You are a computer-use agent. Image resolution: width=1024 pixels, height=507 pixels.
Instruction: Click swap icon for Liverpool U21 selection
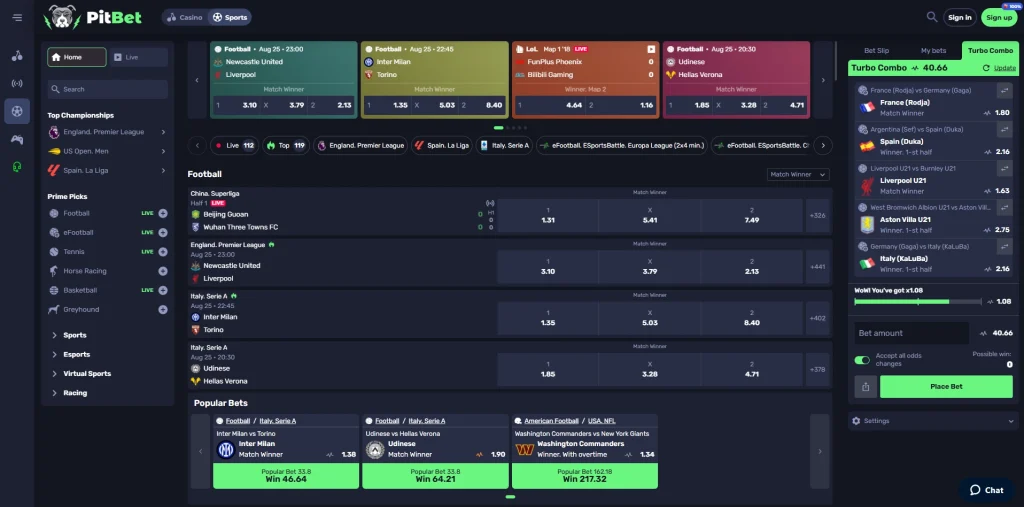1004,169
